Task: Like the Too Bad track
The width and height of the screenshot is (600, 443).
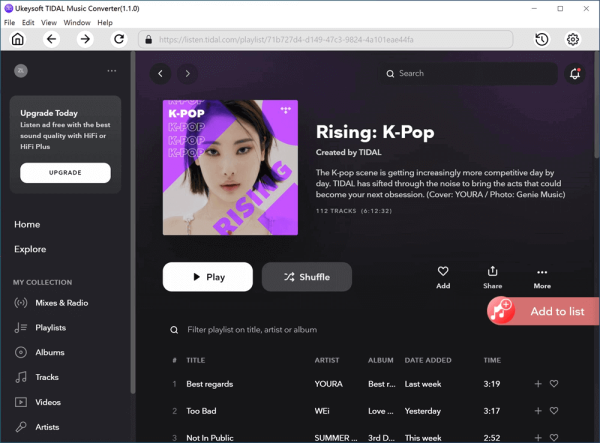Action: (x=554, y=411)
